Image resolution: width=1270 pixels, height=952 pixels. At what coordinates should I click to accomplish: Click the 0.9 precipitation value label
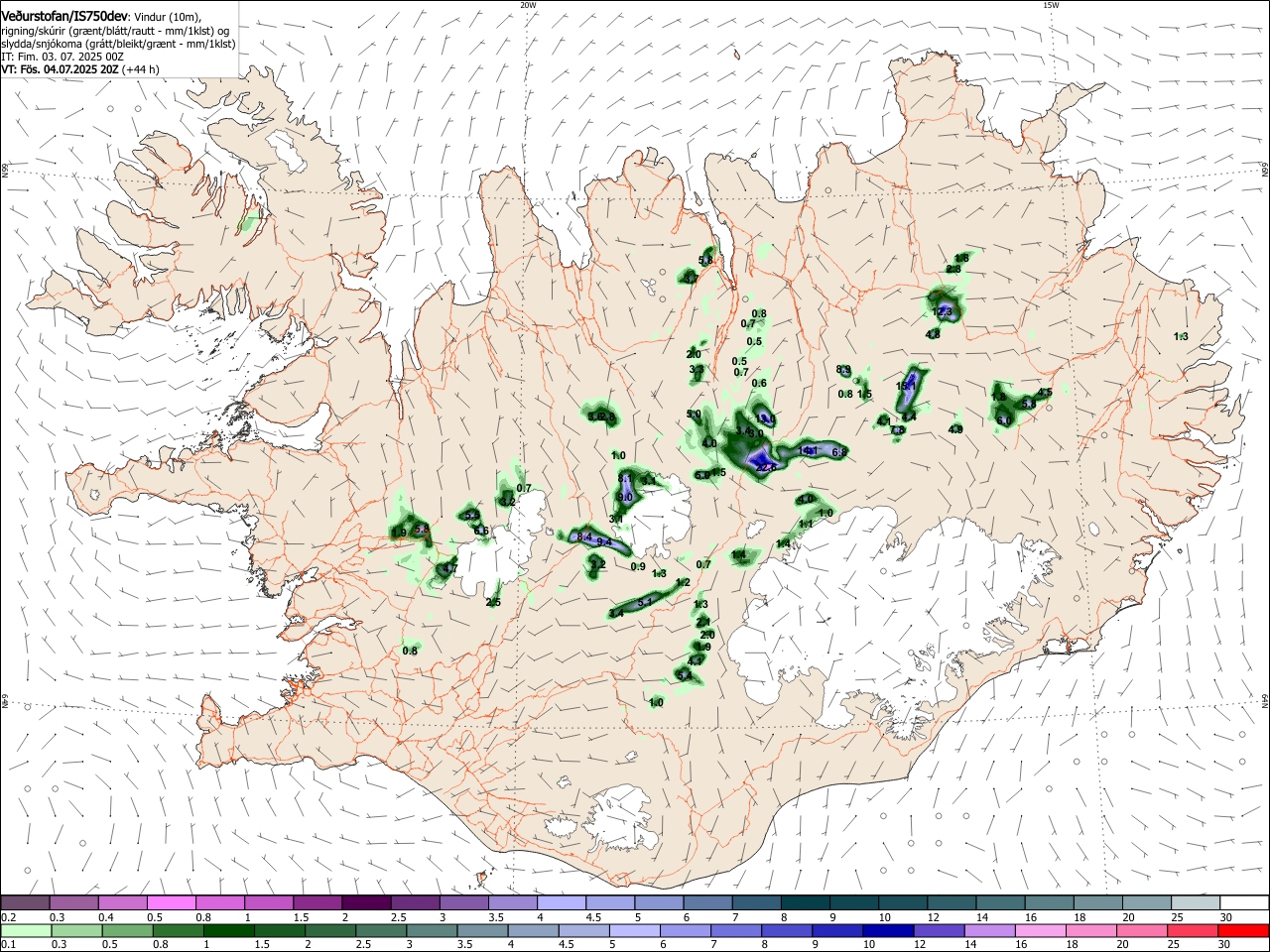point(638,566)
